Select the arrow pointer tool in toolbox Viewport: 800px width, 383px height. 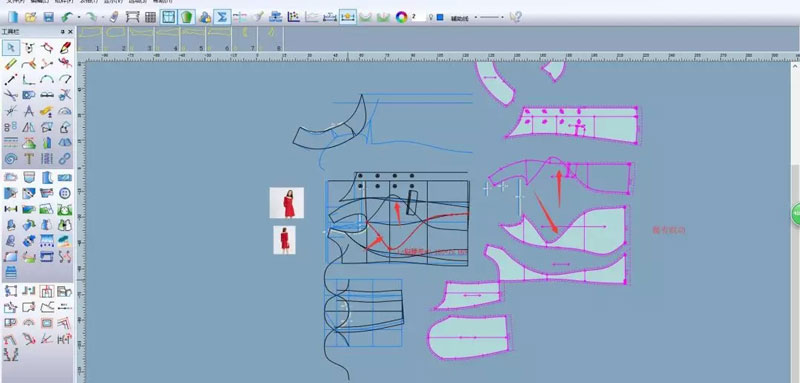(11, 48)
